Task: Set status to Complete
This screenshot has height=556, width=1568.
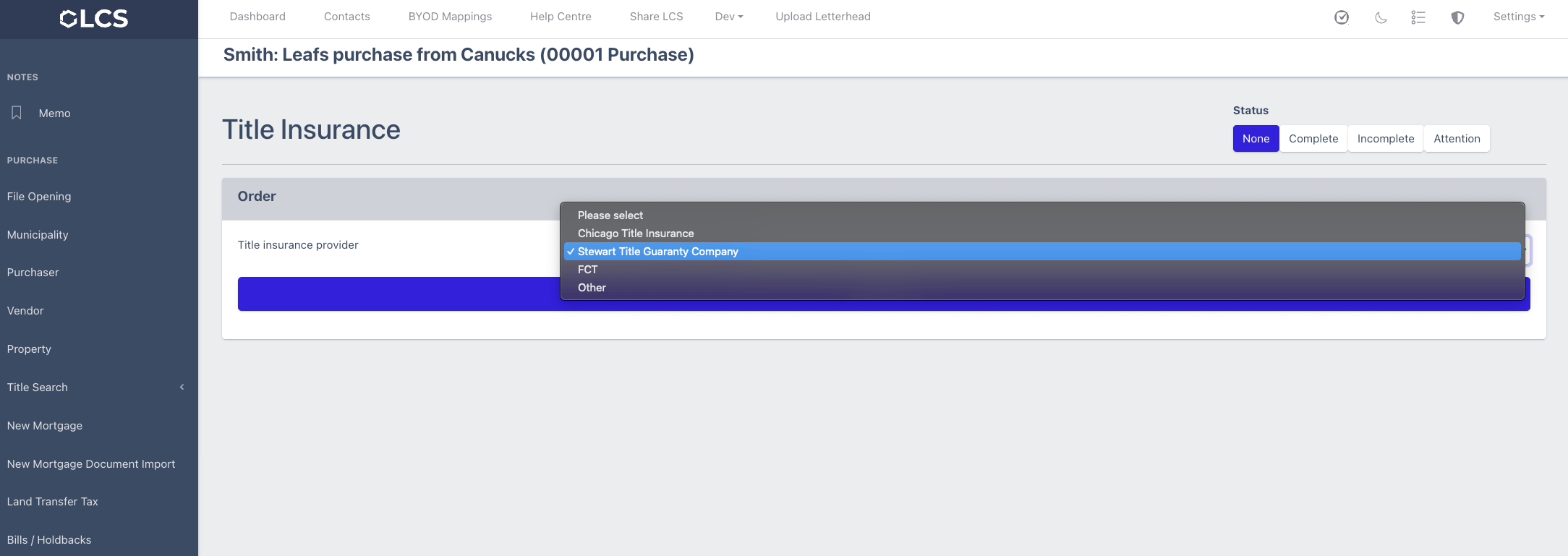Action: 1313,139
